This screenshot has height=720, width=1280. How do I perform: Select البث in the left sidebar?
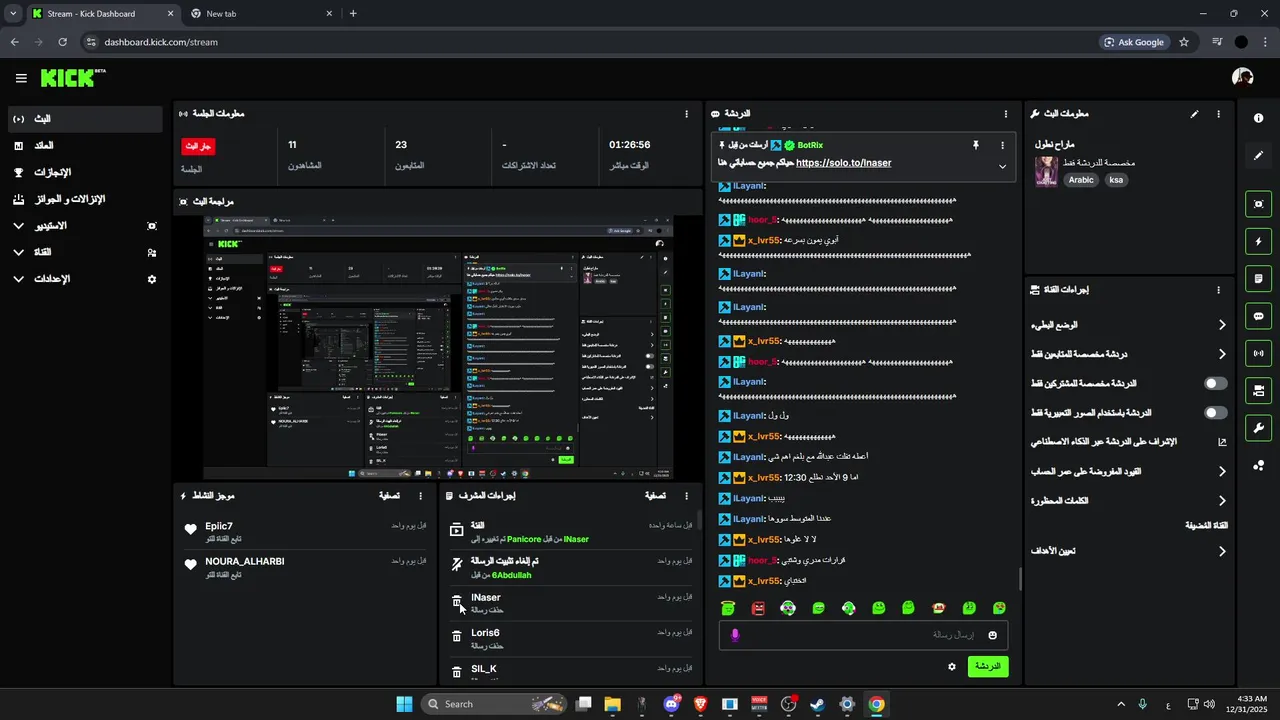point(85,119)
